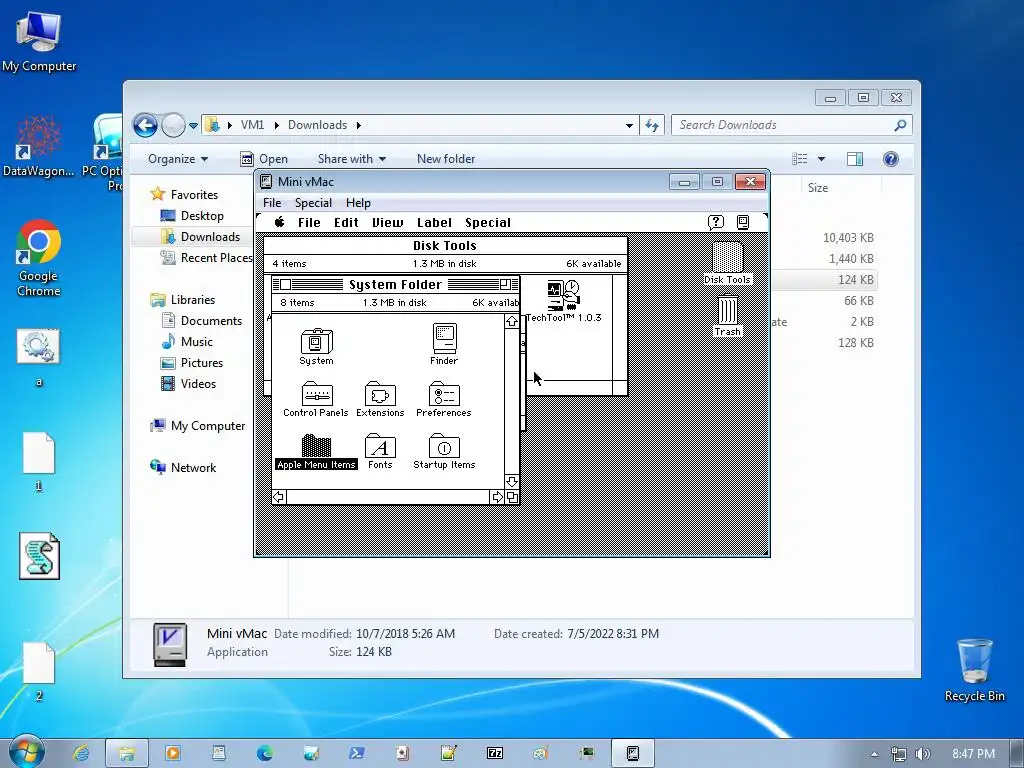The width and height of the screenshot is (1024, 768).
Task: Click VM1 in the address breadcrumb
Action: tap(252, 125)
